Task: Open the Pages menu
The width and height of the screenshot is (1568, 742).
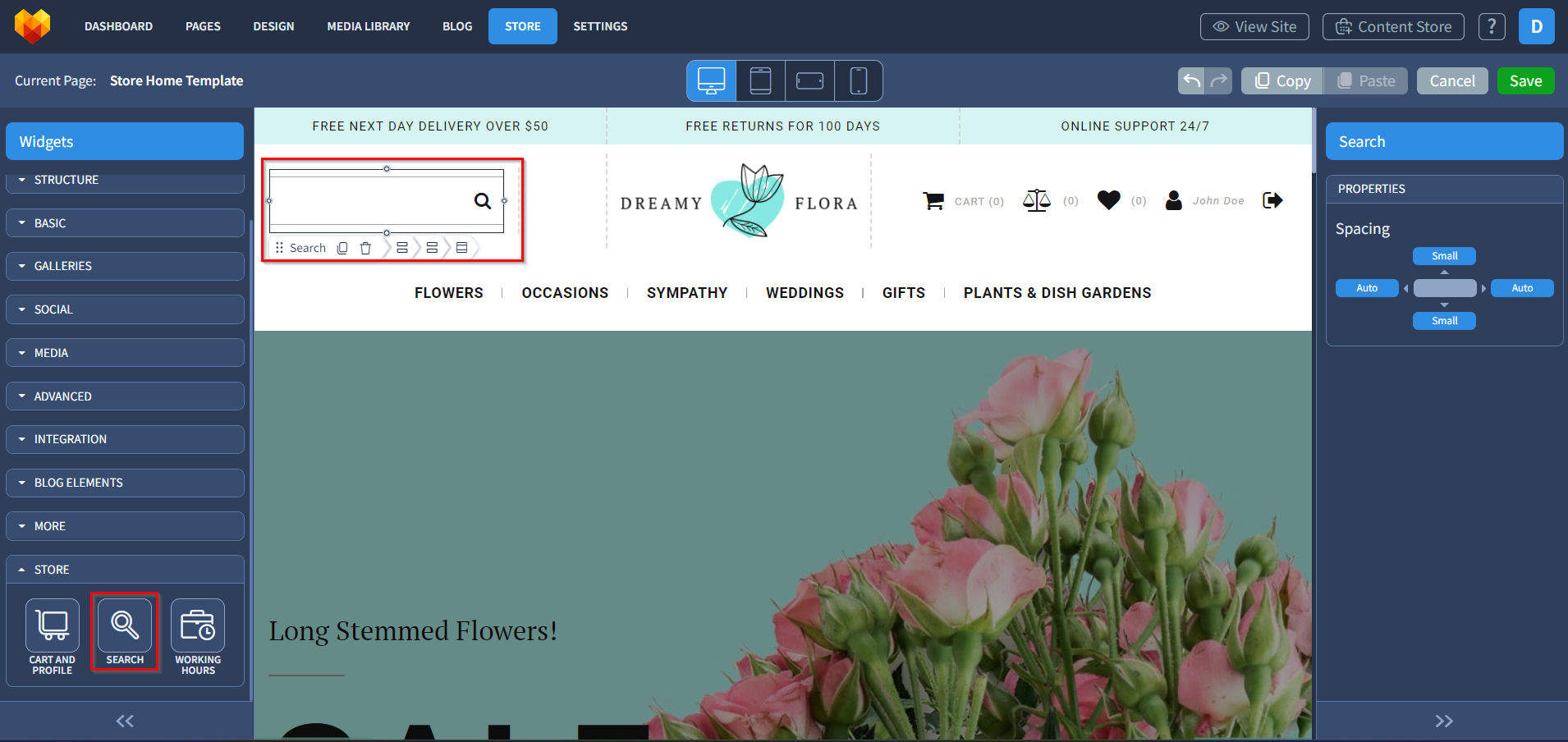Action: (203, 26)
